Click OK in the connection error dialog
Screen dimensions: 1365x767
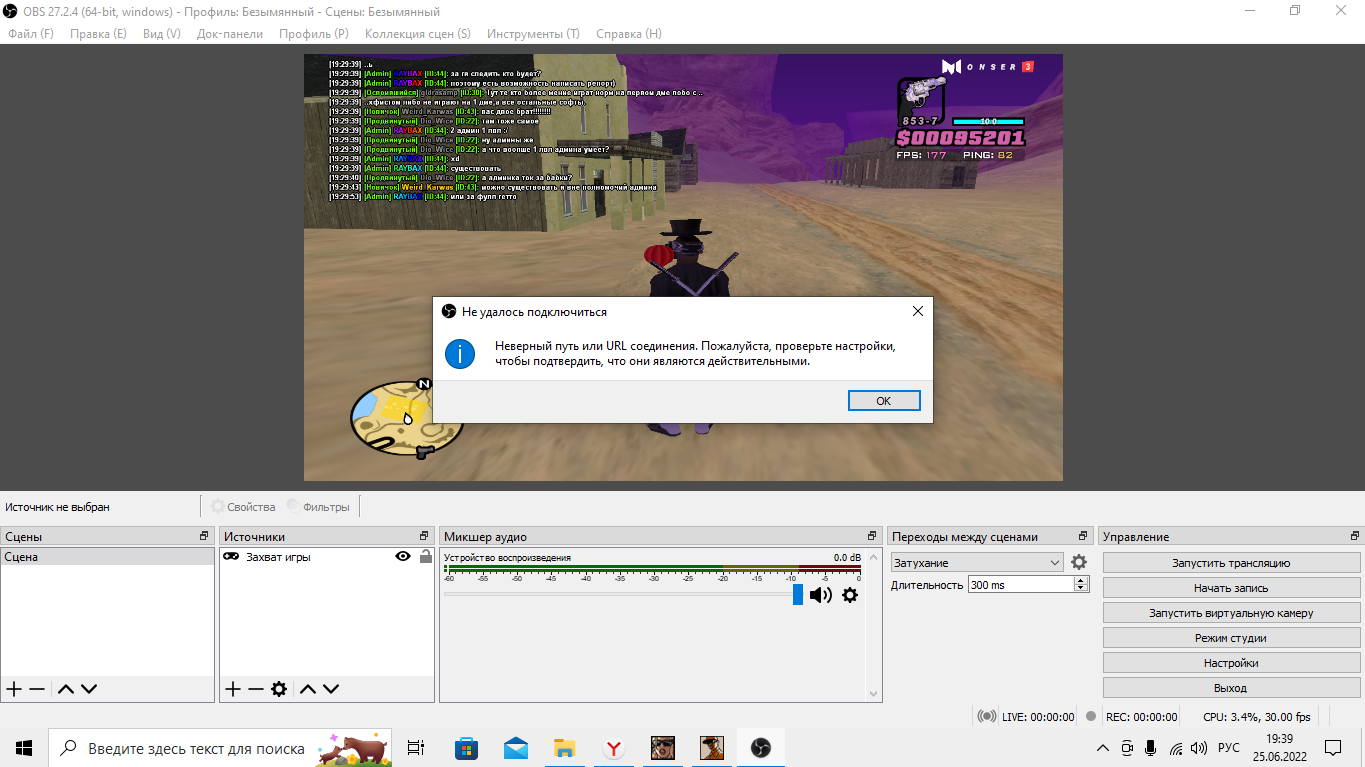click(x=884, y=400)
